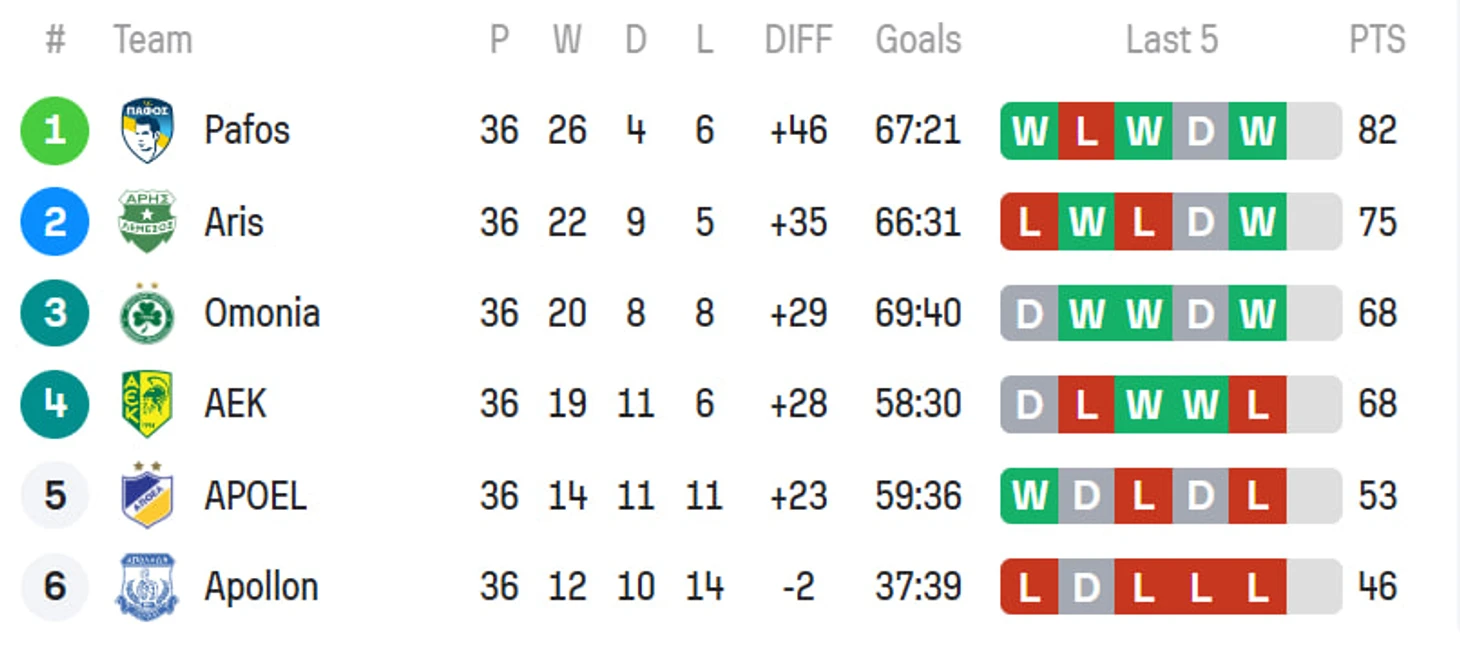Click Omonia first D result box
Image resolution: width=1460 pixels, height=650 pixels.
click(x=1029, y=313)
